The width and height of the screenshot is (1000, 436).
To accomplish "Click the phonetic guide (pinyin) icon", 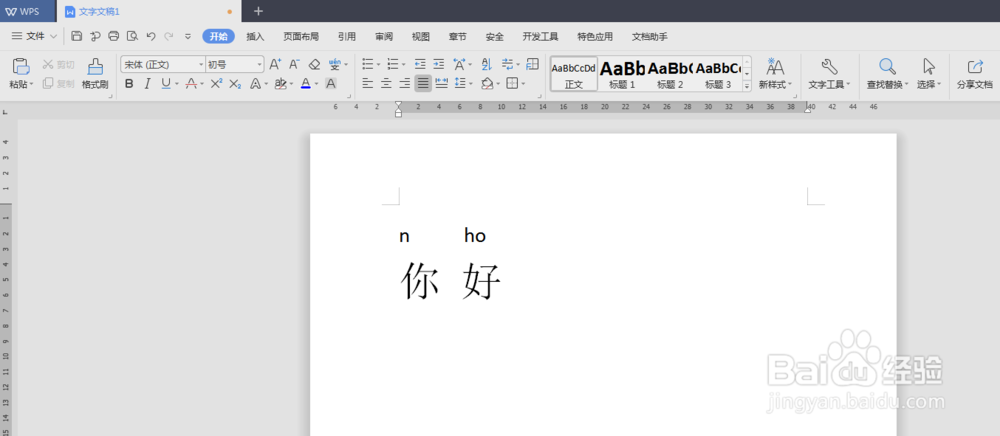I will tap(334, 64).
